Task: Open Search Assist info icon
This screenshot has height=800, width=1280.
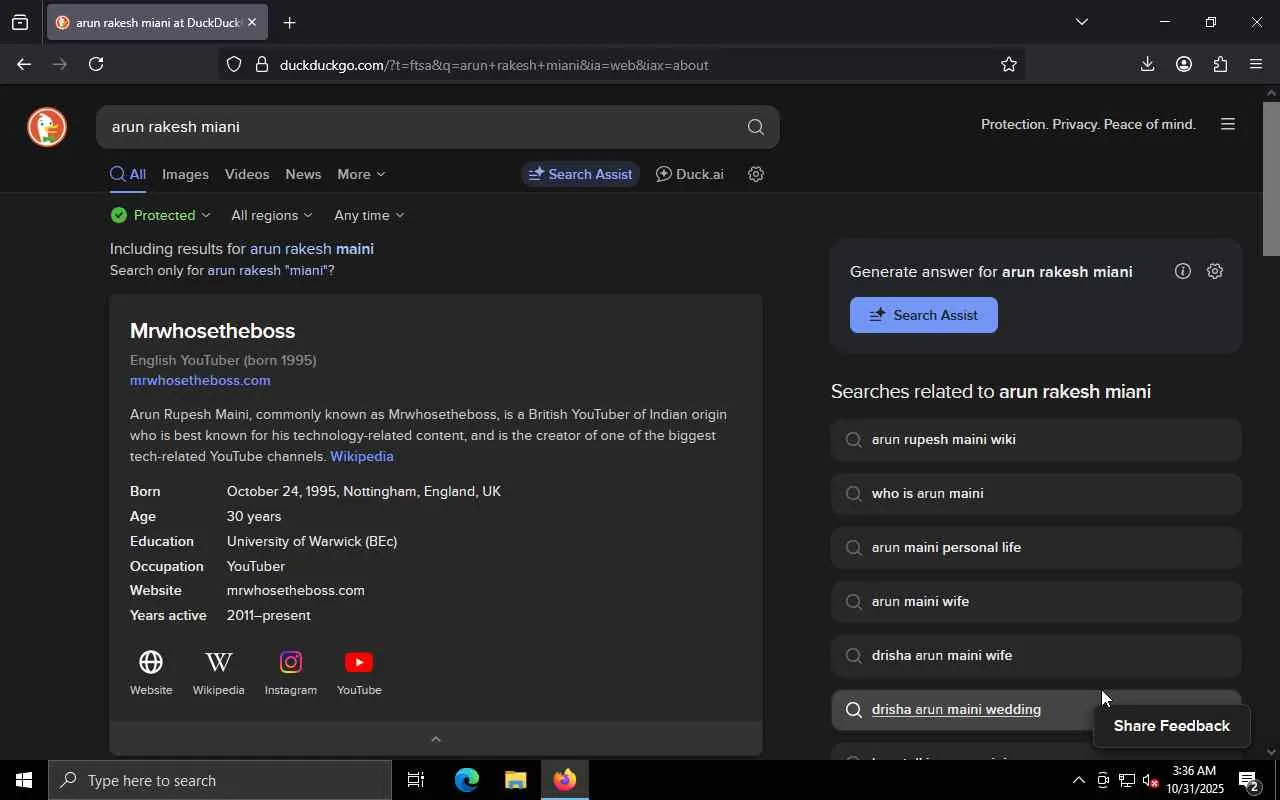Action: coord(1183,271)
